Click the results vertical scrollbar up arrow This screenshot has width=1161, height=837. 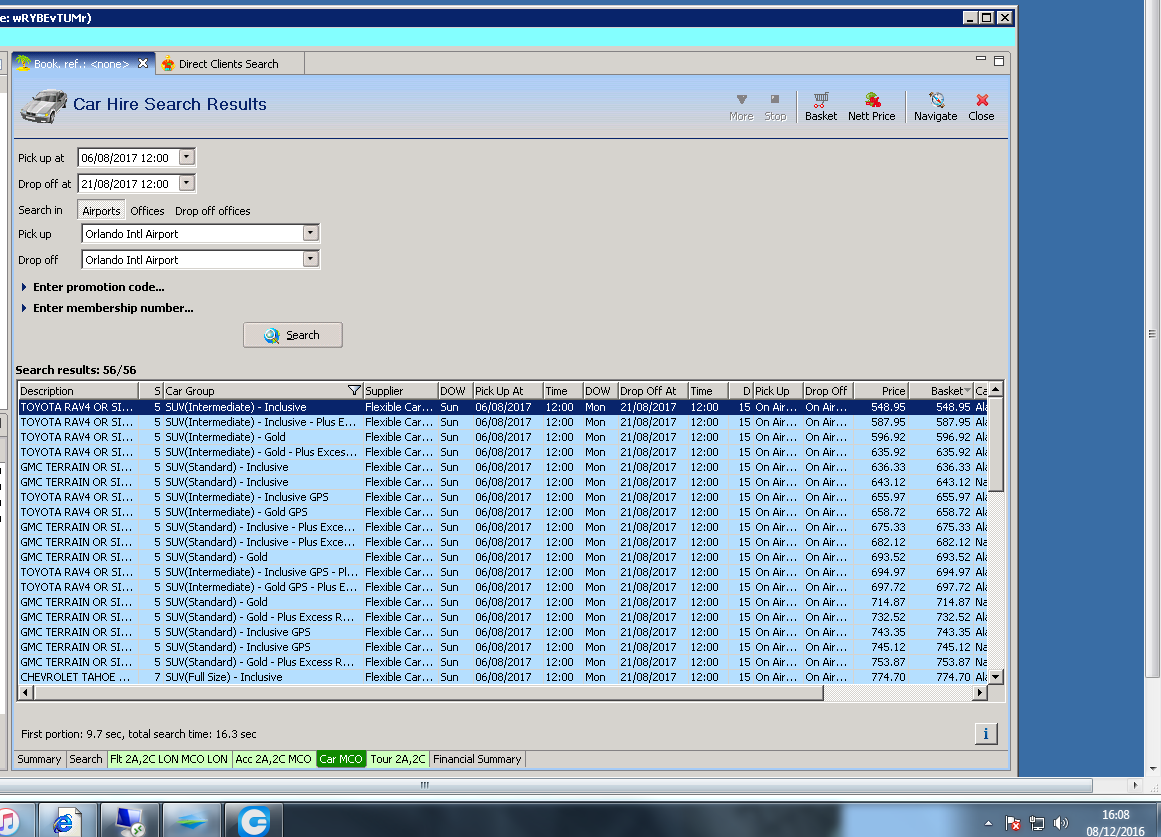[996, 389]
